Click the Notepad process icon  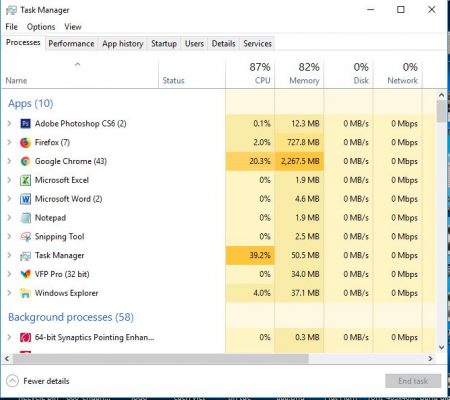25,218
